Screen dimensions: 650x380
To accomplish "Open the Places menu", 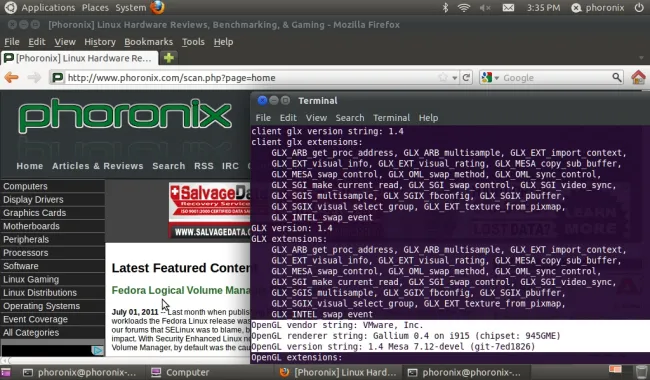I will click(95, 7).
